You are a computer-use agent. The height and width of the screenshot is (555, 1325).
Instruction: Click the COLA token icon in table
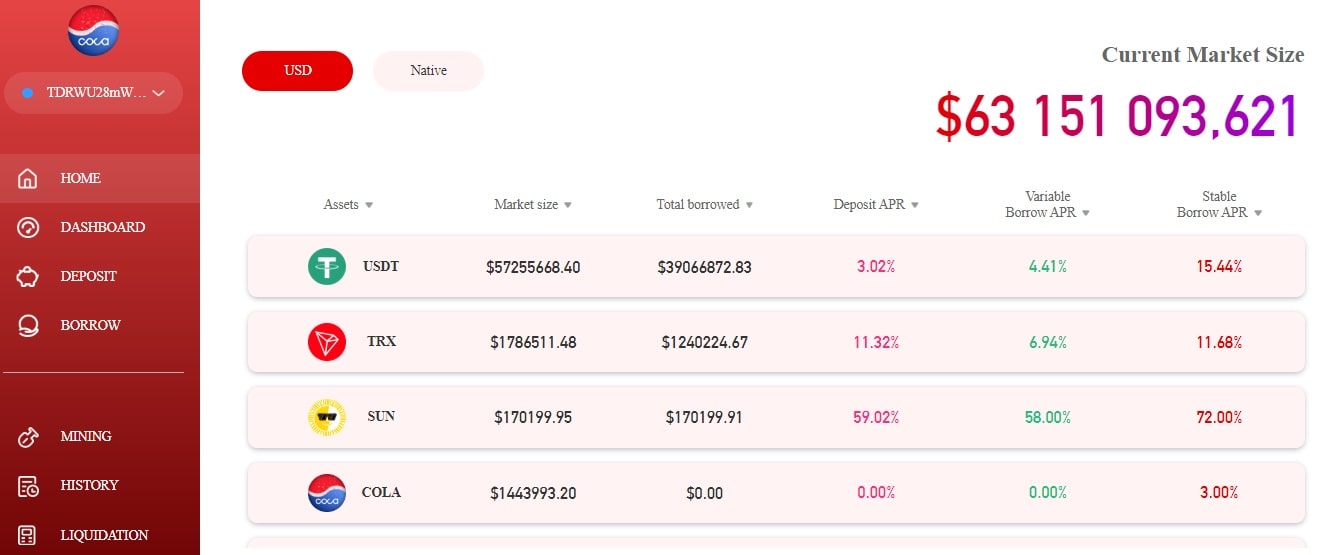[x=327, y=493]
